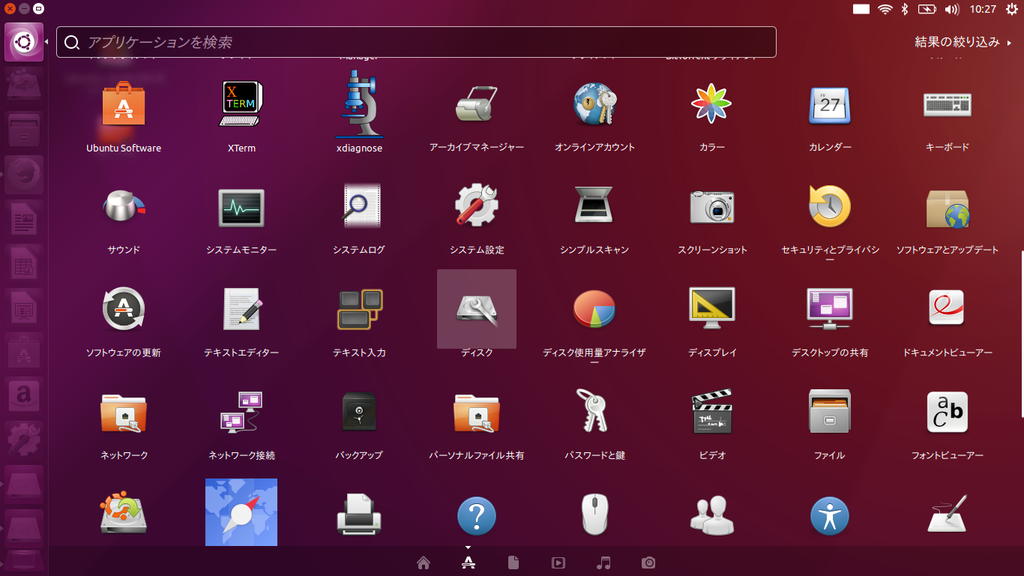
Task: Open the blue help question icon
Action: coord(476,516)
